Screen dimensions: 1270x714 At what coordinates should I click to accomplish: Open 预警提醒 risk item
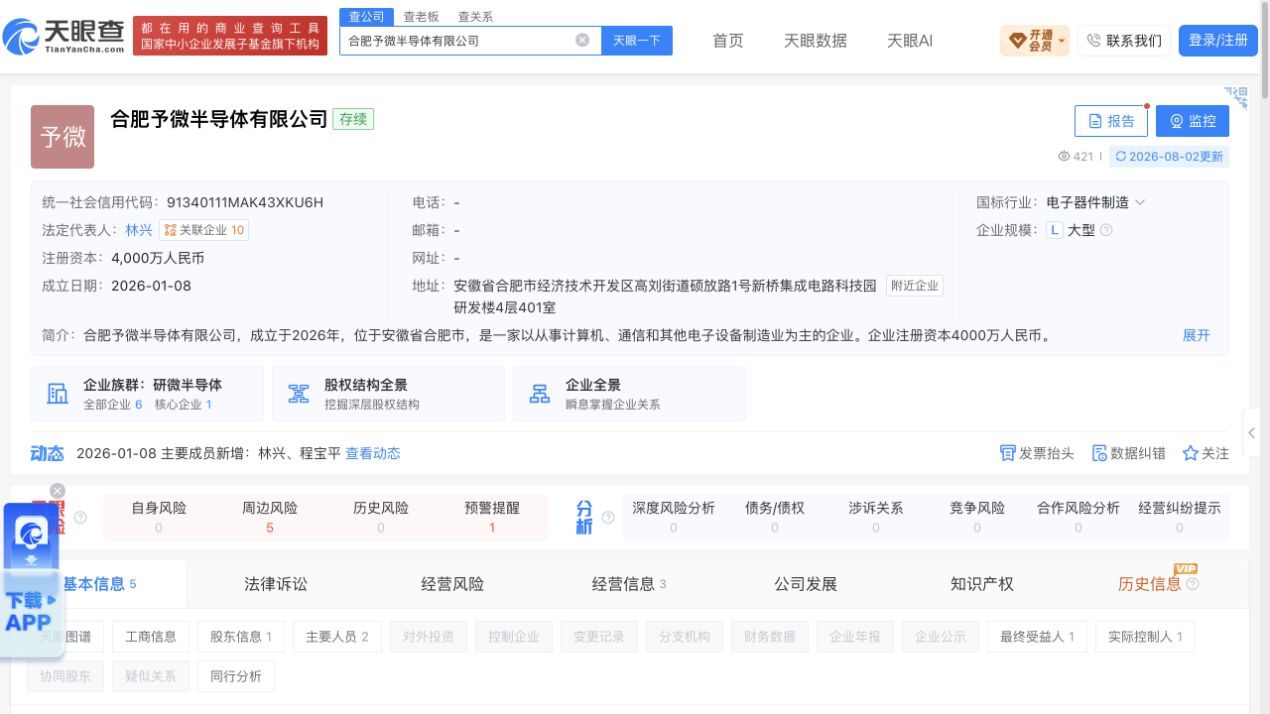[x=492, y=516]
